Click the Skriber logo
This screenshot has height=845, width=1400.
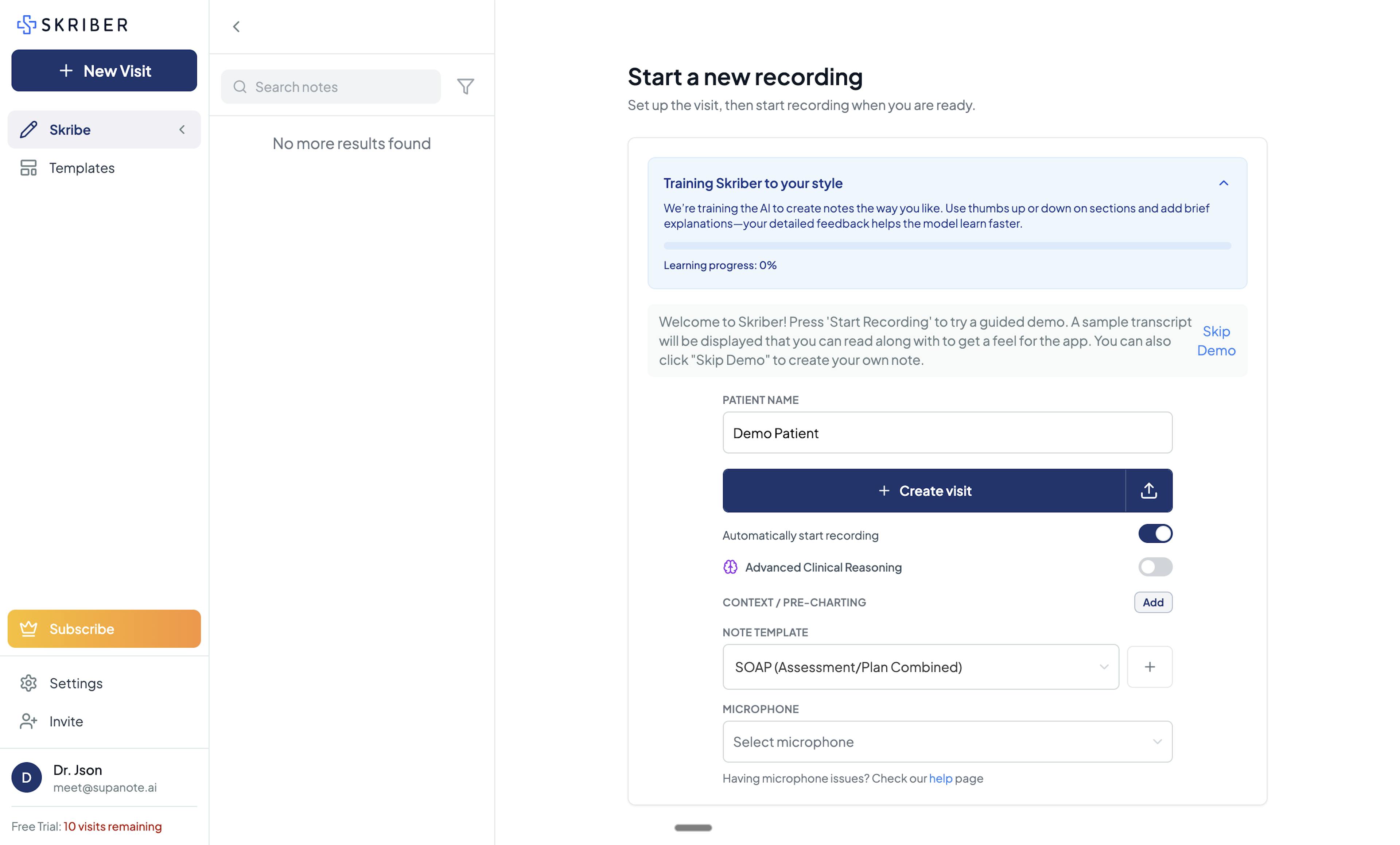point(71,24)
